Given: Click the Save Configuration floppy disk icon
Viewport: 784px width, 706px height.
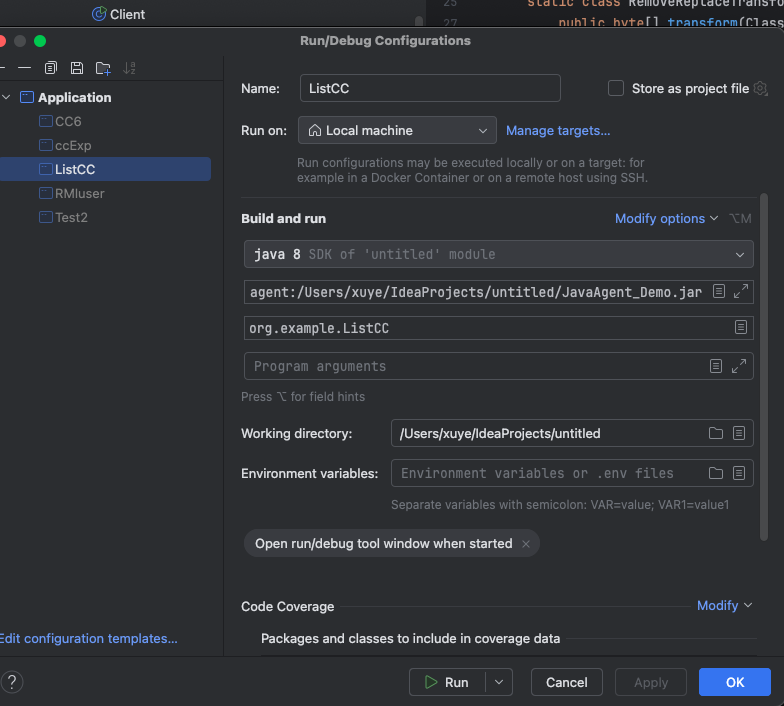Looking at the screenshot, I should [77, 68].
